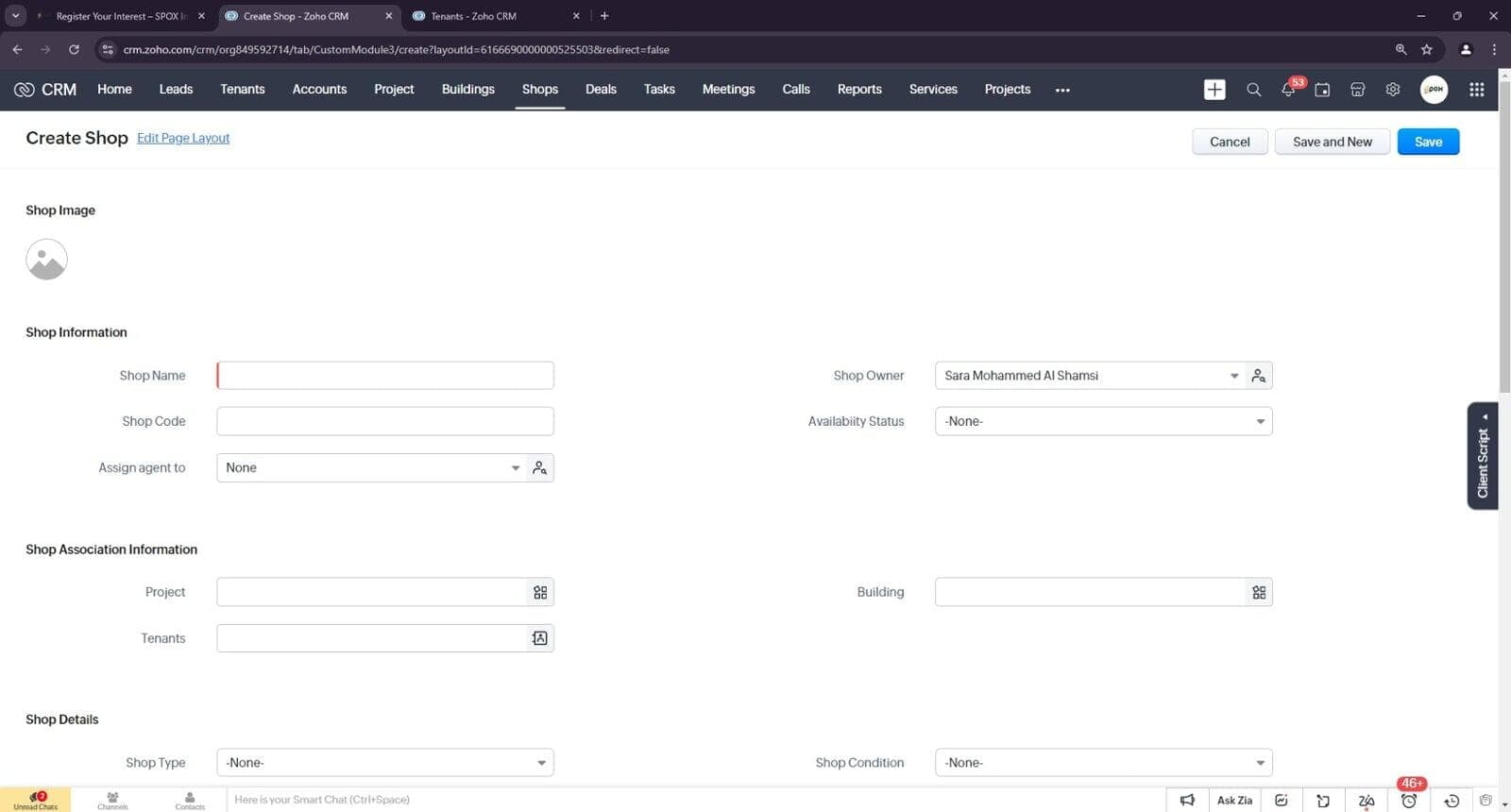1511x812 pixels.
Task: Open the Tenants lookup icon
Action: [539, 638]
